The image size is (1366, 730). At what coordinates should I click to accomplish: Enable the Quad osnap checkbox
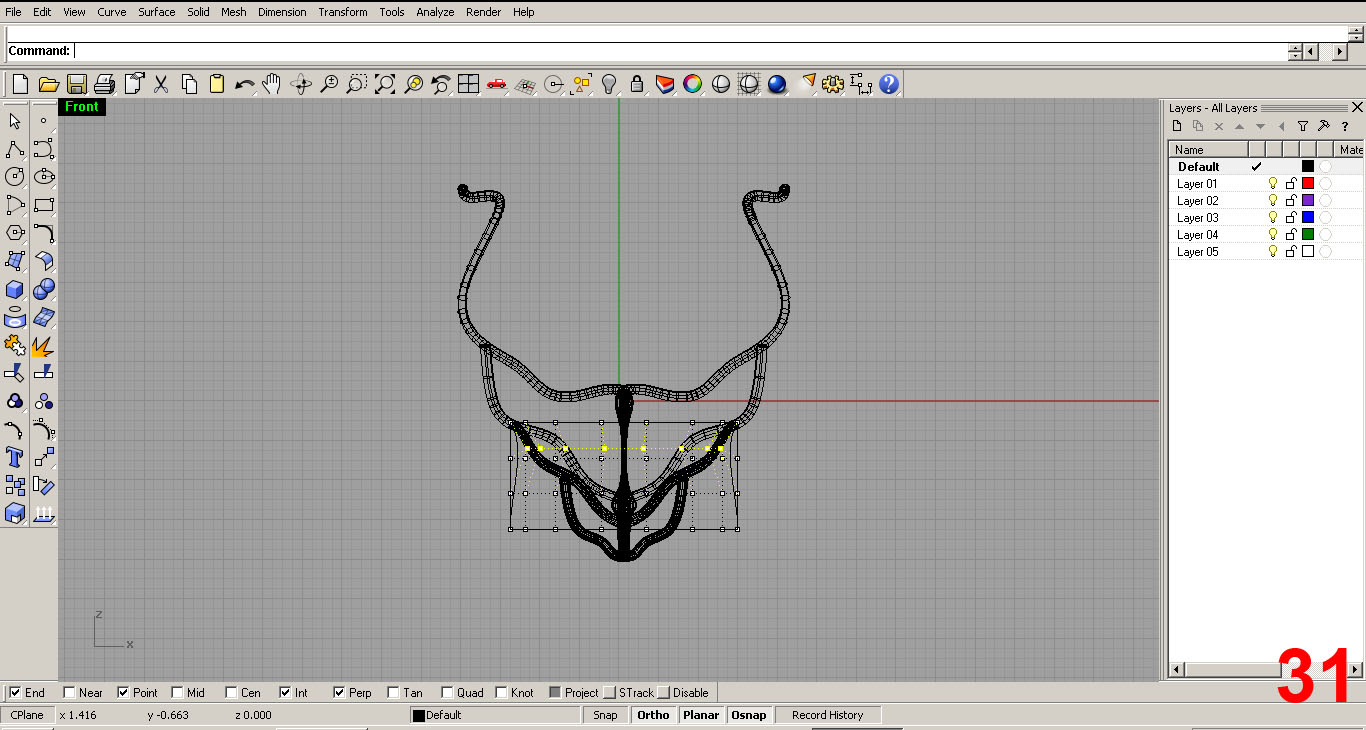[x=447, y=692]
